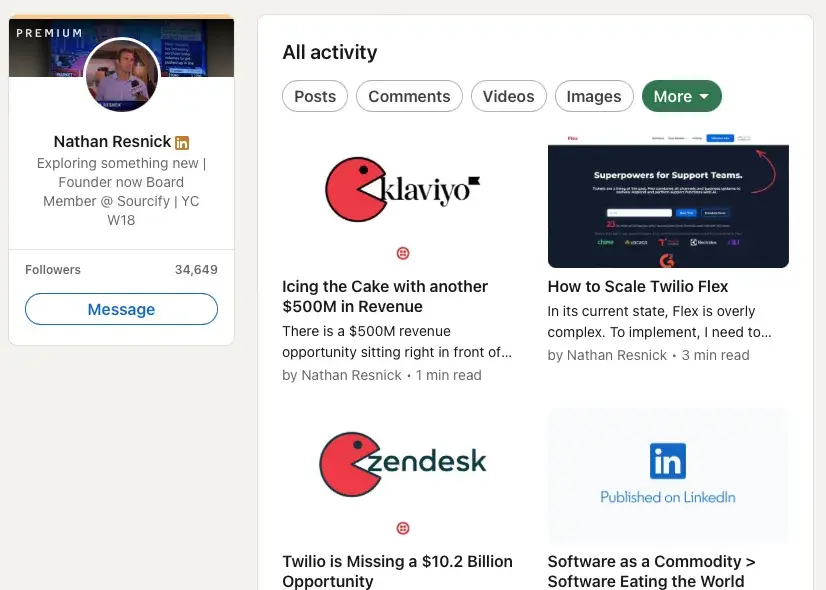Open "Twilio is Missing a $10.2 Billion Opportunity"
The image size is (826, 590).
coord(397,571)
